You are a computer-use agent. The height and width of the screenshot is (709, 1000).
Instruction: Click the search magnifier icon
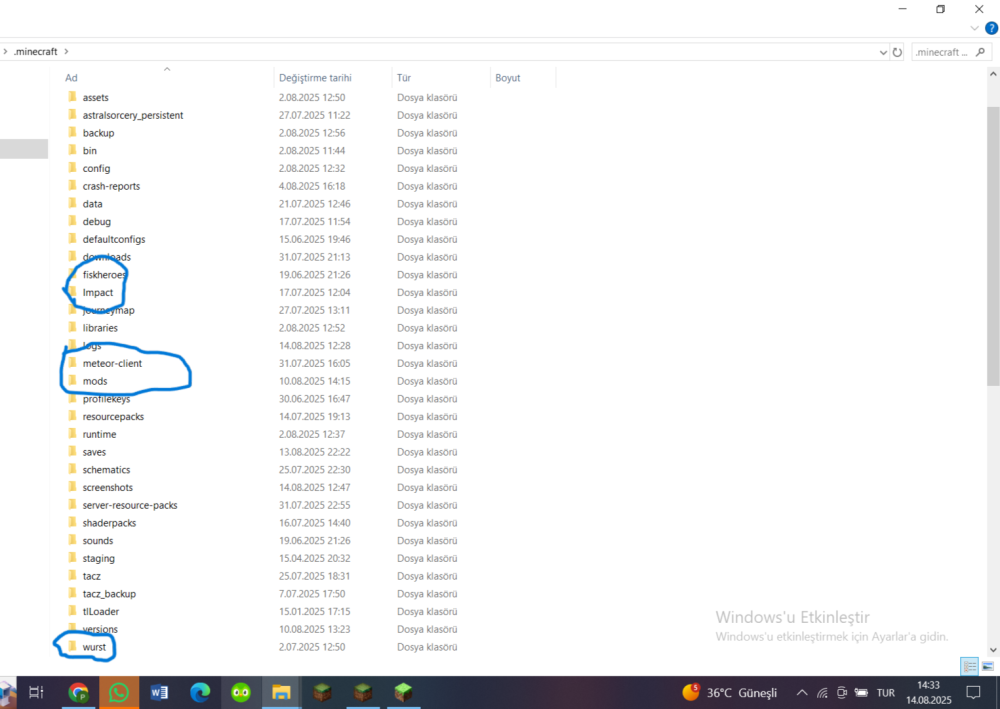[x=981, y=52]
